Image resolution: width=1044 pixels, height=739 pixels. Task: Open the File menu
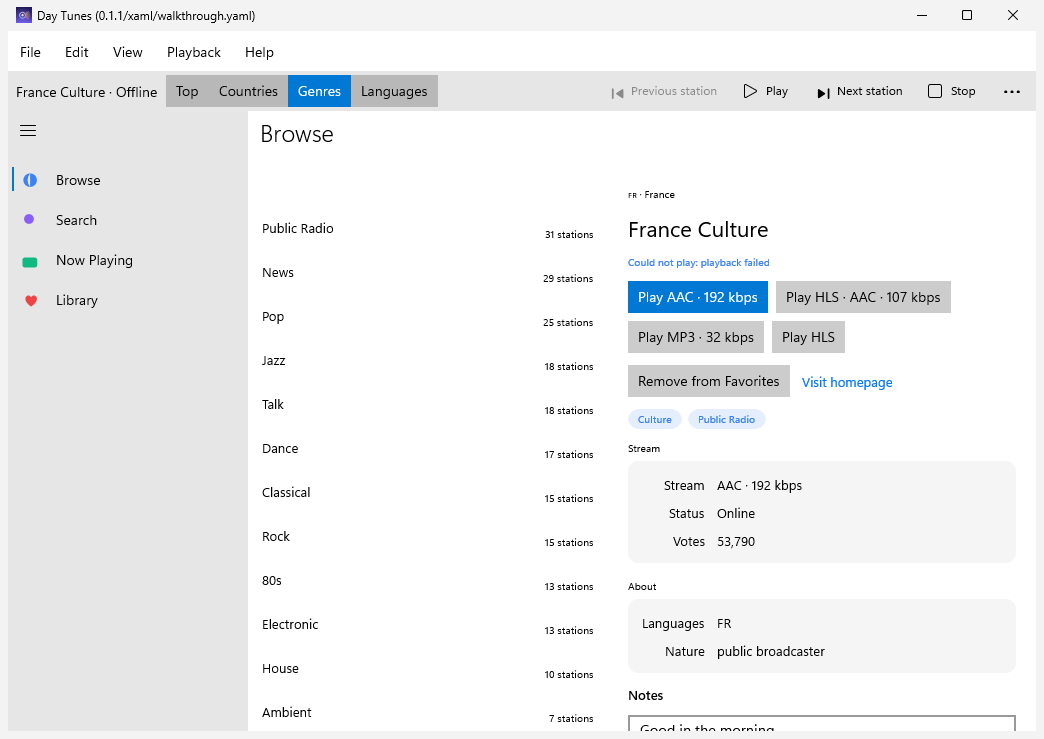tap(30, 52)
